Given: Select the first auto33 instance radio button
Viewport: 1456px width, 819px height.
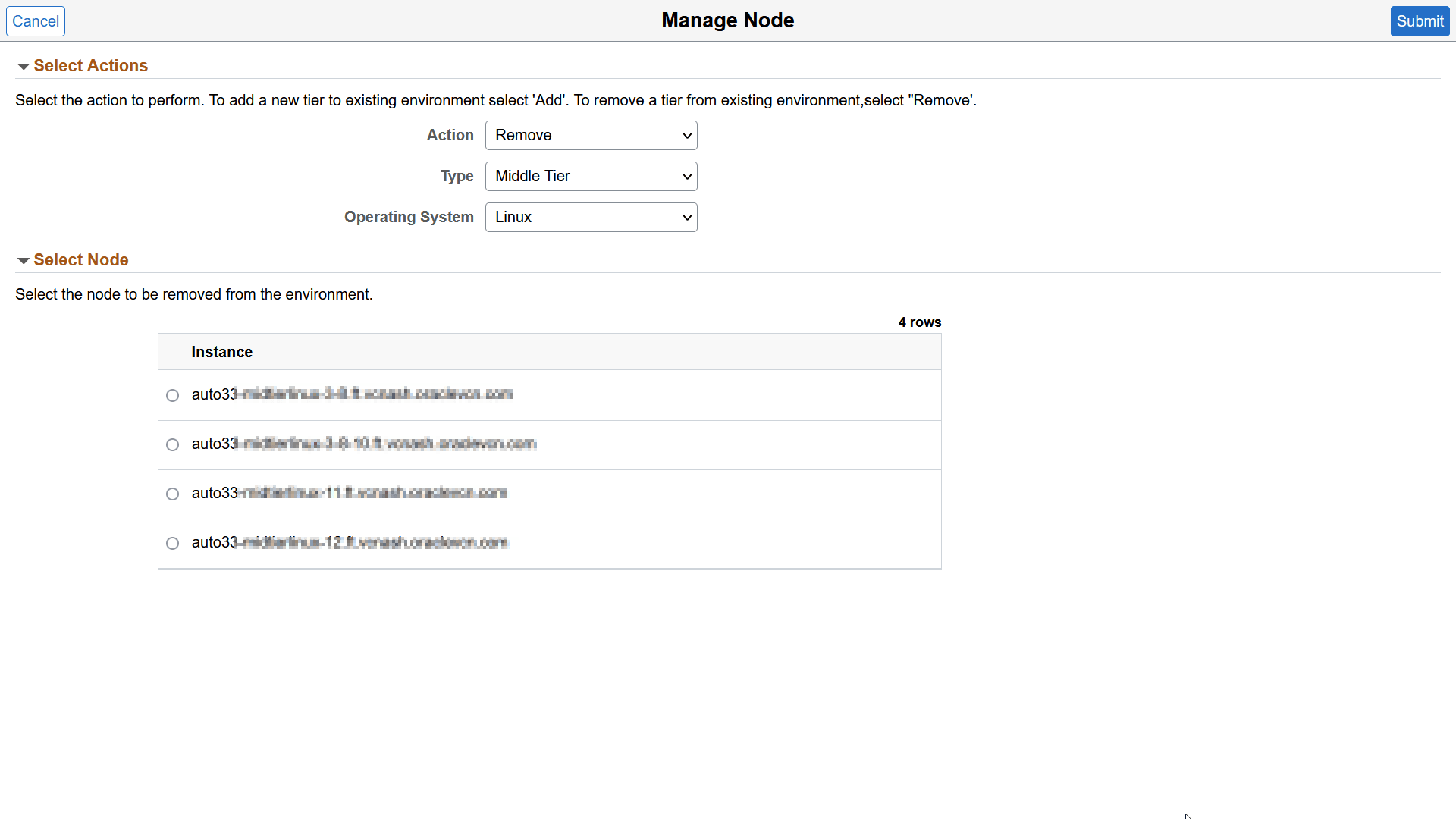Looking at the screenshot, I should tap(172, 395).
